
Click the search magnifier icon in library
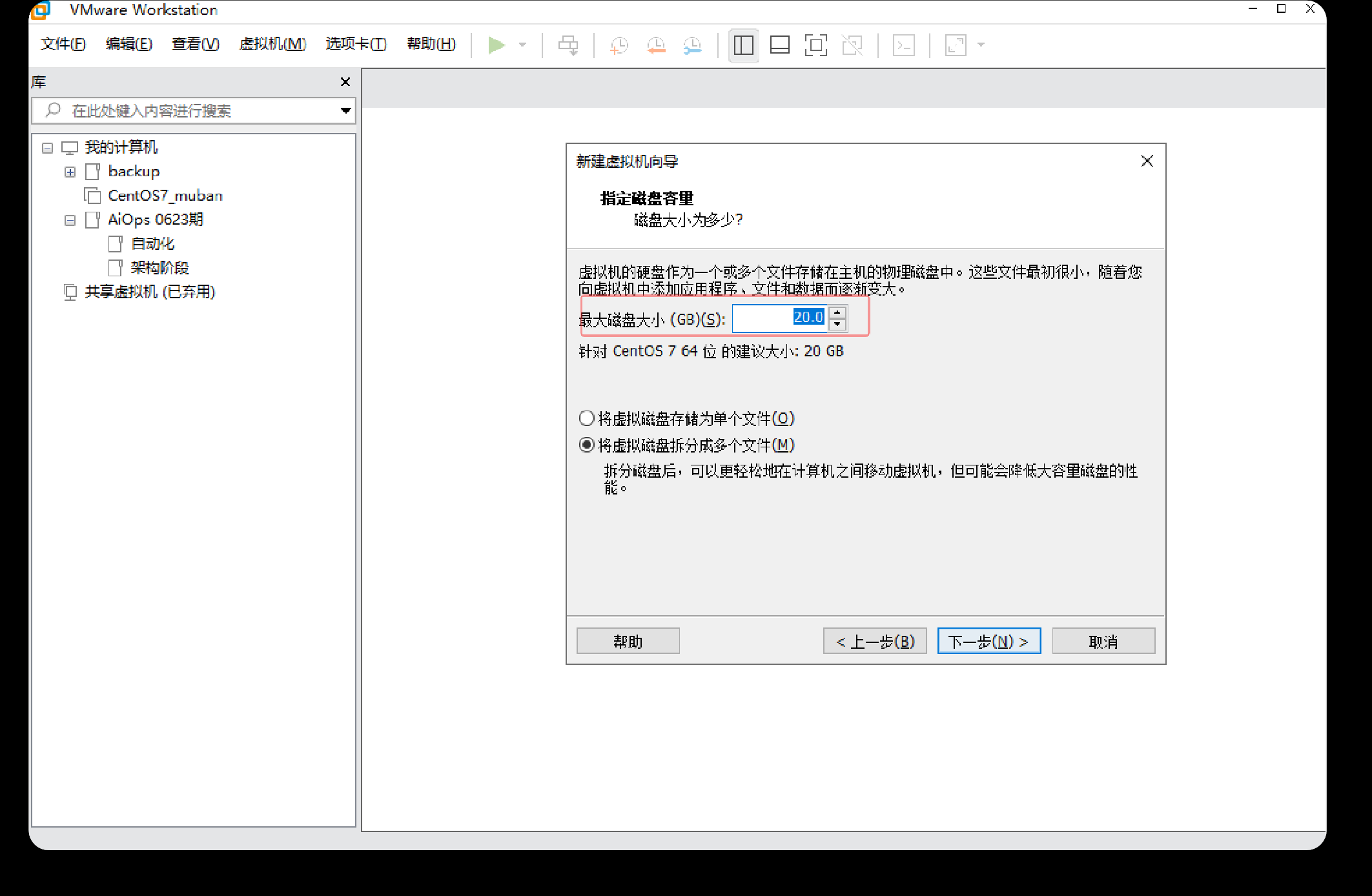point(53,110)
